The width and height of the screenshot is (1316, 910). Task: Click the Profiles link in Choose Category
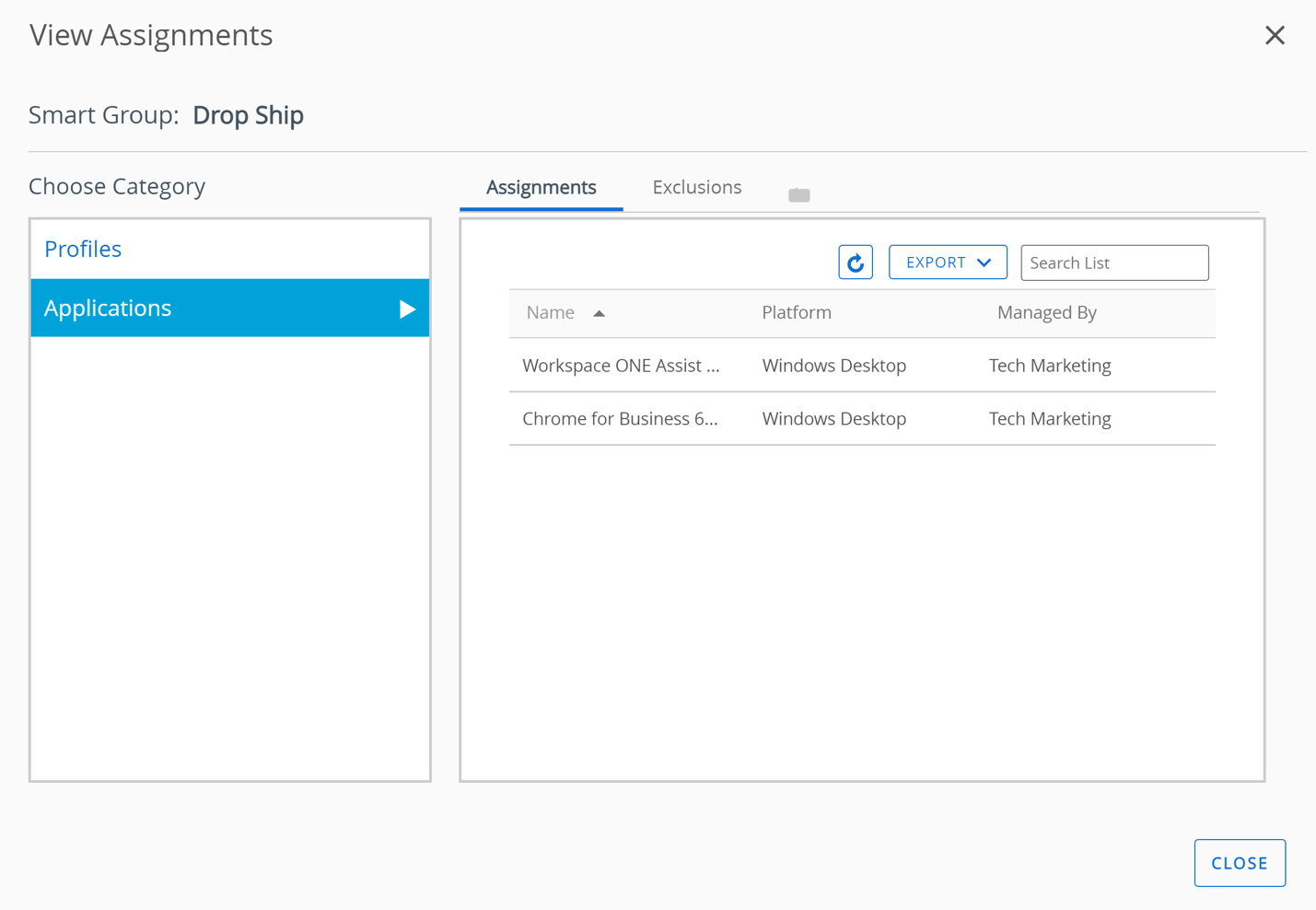pyautogui.click(x=83, y=249)
